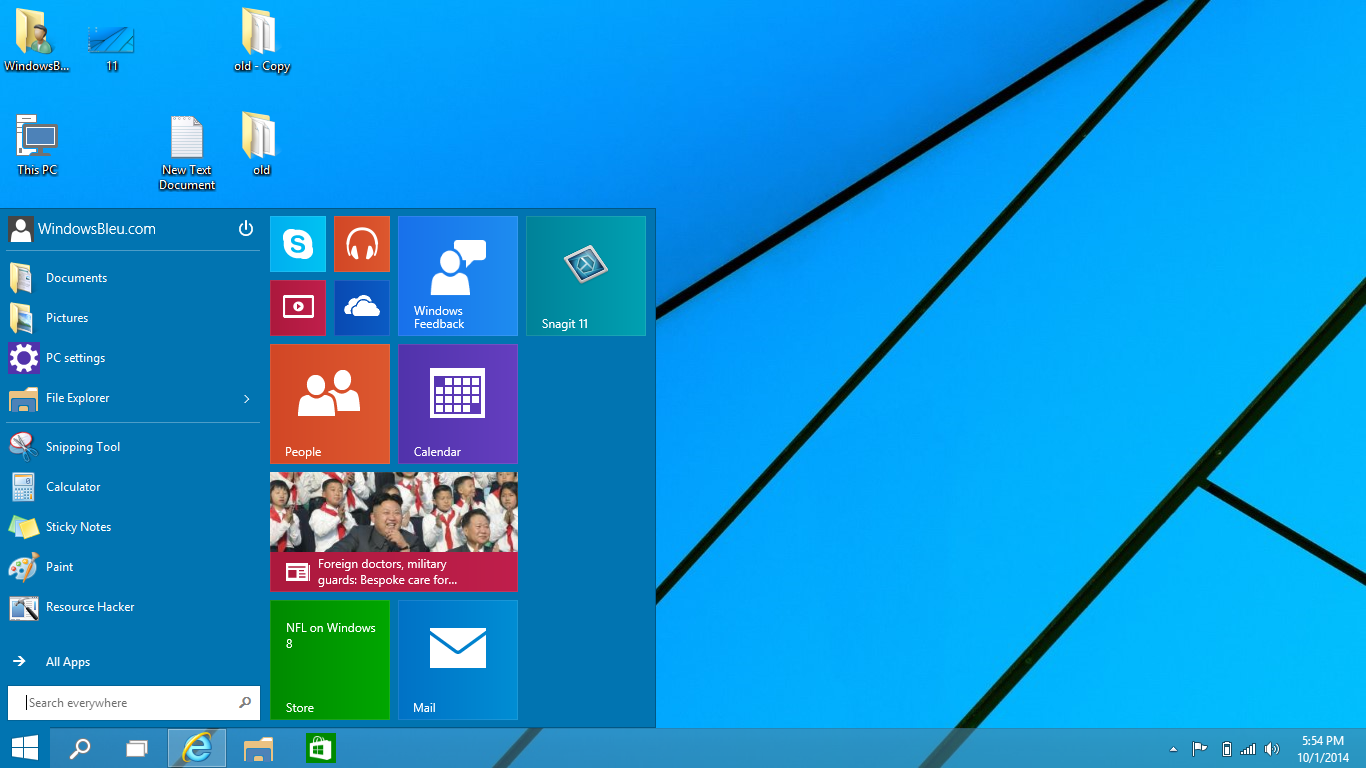Viewport: 1366px width, 768px height.
Task: Open File Explorer from the Start menu
Action: 134,398
